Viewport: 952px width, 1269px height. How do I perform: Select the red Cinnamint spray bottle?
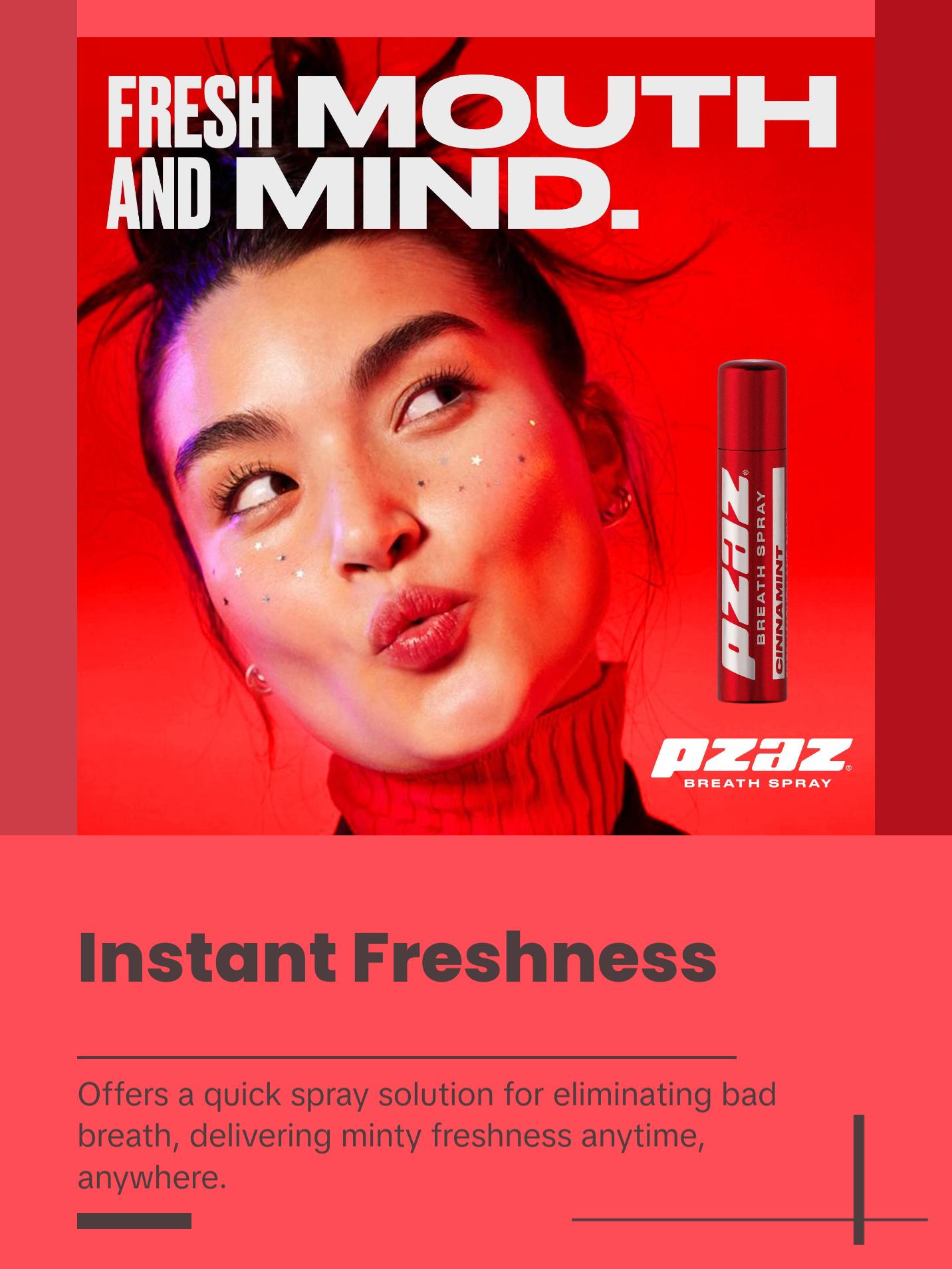[x=753, y=531]
